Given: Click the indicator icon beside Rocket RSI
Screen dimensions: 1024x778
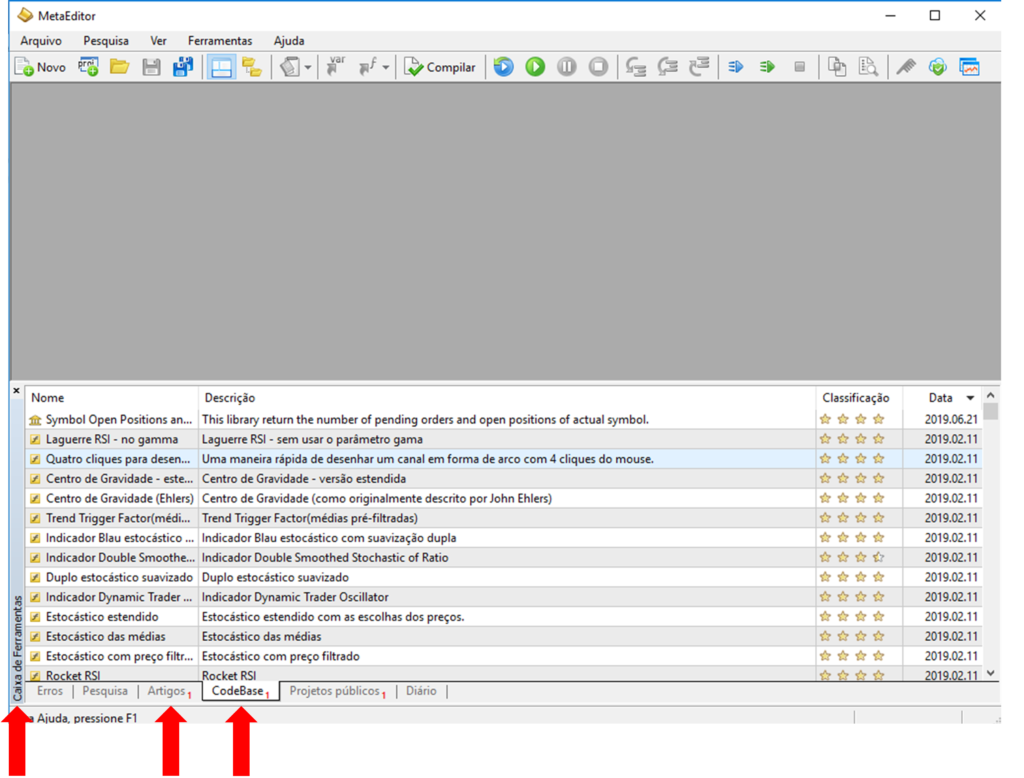Looking at the screenshot, I should (x=35, y=675).
